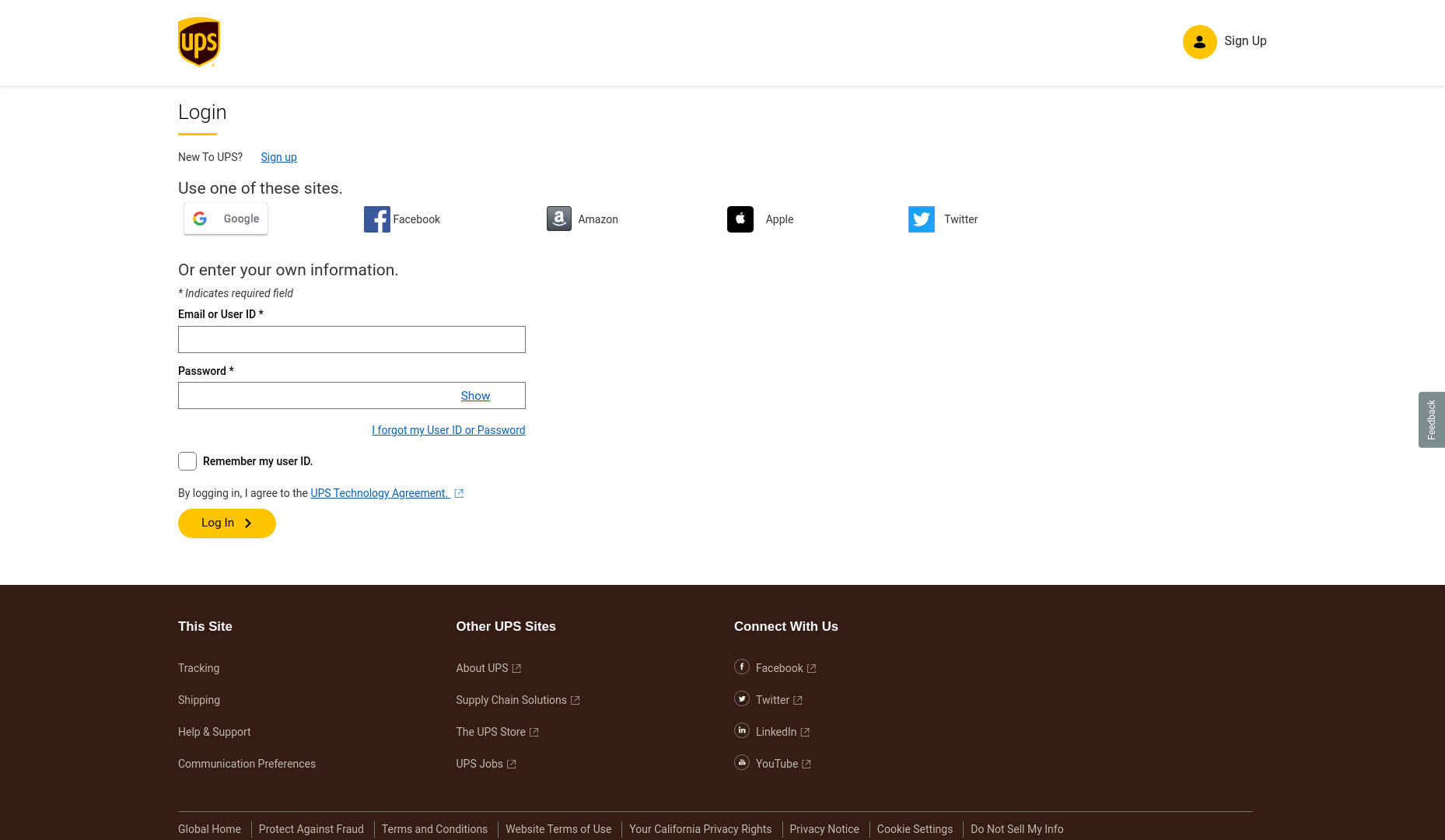Click the blue Twitter bird icon
1445x840 pixels.
[922, 219]
